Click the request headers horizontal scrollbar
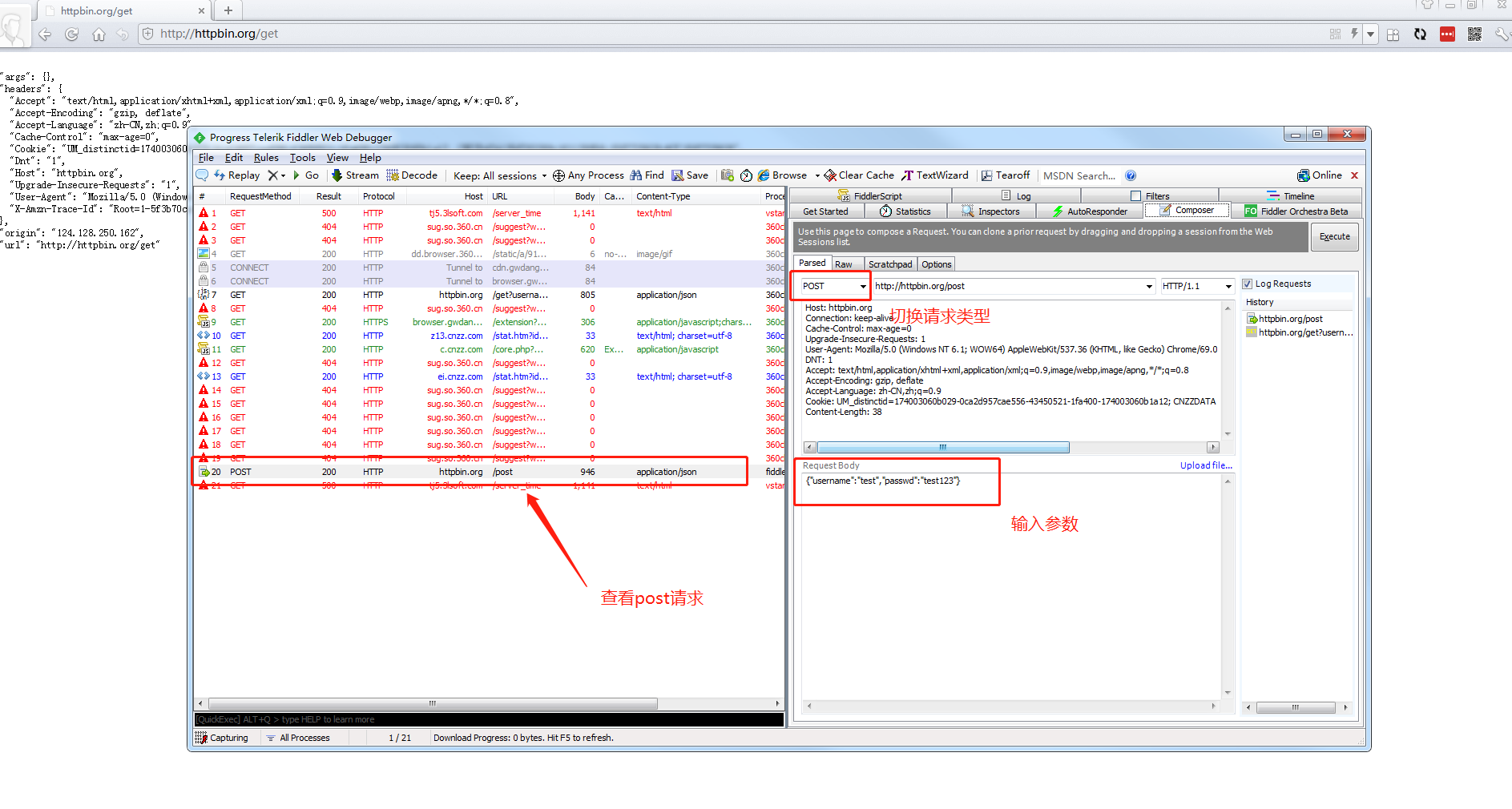The width and height of the screenshot is (1512, 809). click(943, 447)
